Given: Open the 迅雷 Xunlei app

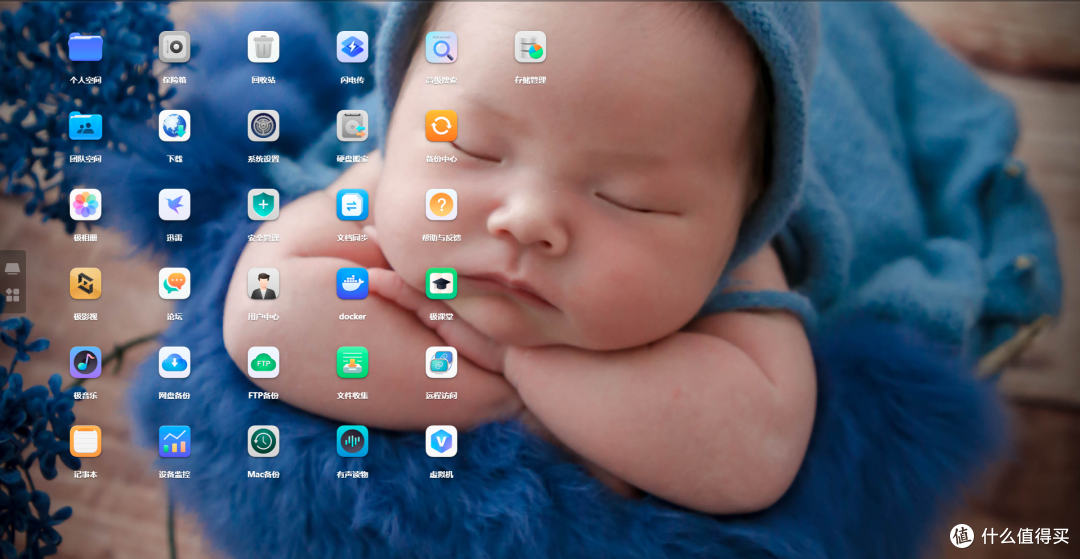Looking at the screenshot, I should (x=174, y=204).
